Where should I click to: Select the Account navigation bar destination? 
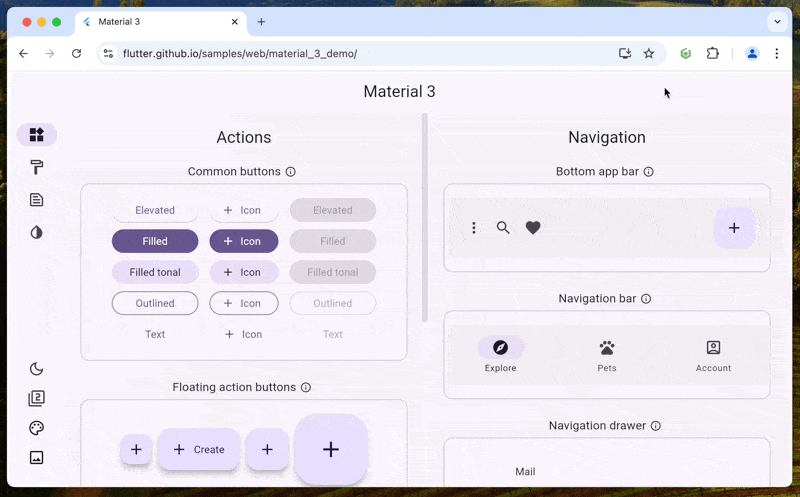[x=713, y=355]
